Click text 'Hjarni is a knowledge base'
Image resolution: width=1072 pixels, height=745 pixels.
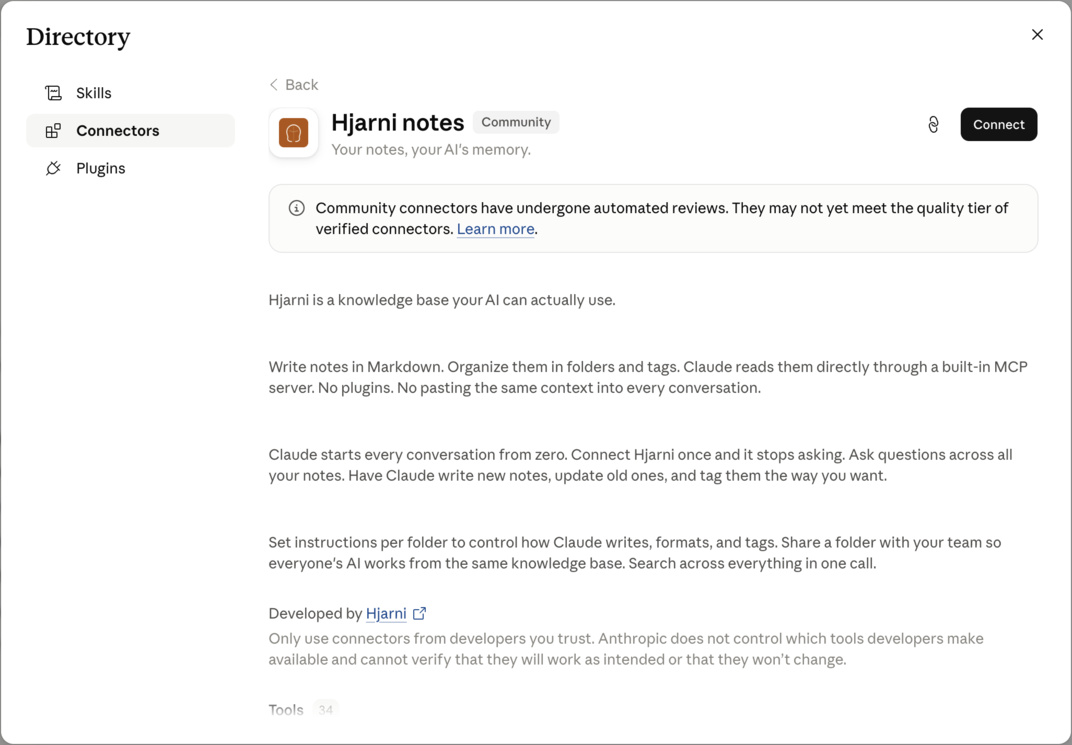[x=358, y=300]
